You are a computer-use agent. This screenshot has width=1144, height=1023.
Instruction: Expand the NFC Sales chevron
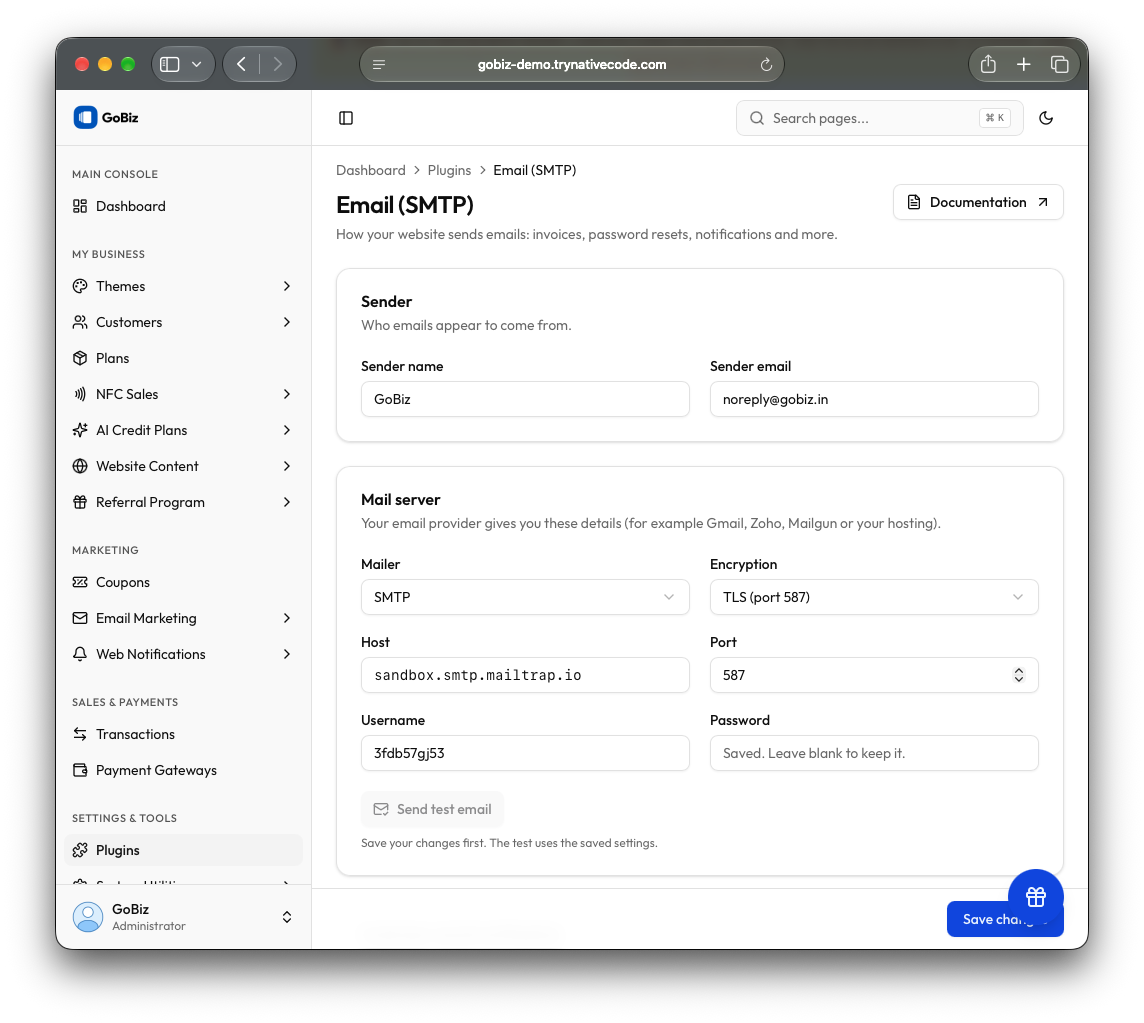tap(287, 394)
